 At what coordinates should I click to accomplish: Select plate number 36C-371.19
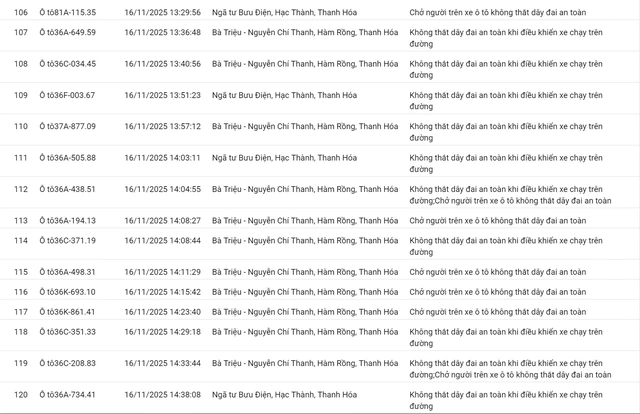pyautogui.click(x=72, y=240)
